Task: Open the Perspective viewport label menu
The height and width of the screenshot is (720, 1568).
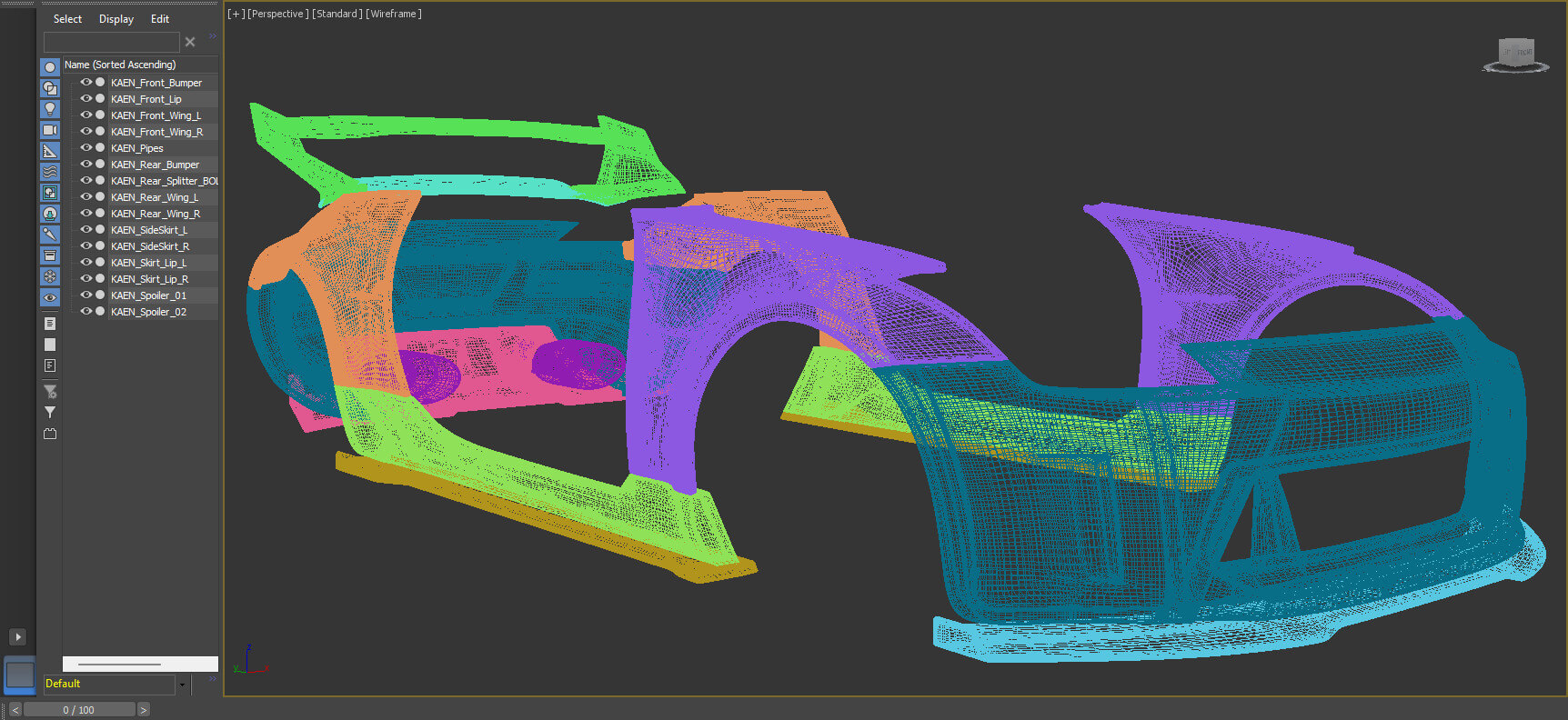Action: coord(276,14)
